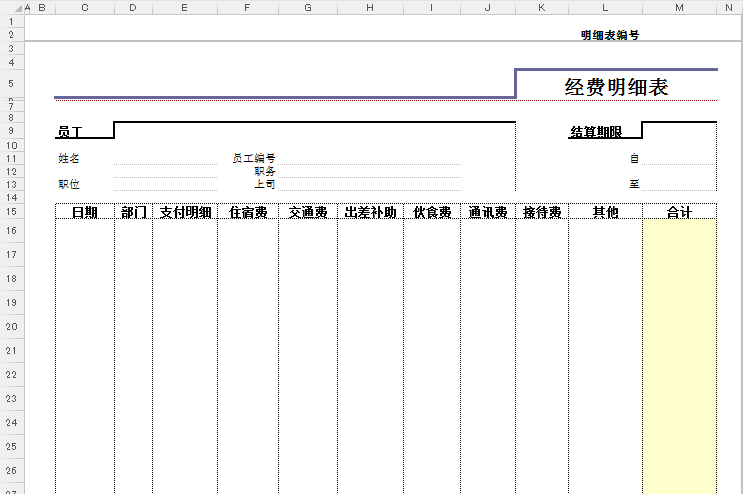Select column M header
Viewport: 743px width, 494px height.
click(x=679, y=7)
